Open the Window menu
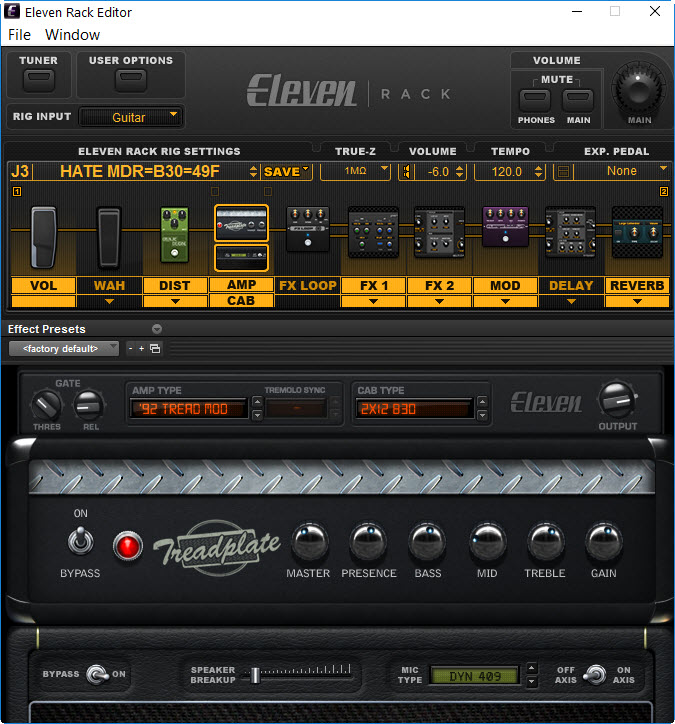The image size is (675, 724). click(x=72, y=35)
